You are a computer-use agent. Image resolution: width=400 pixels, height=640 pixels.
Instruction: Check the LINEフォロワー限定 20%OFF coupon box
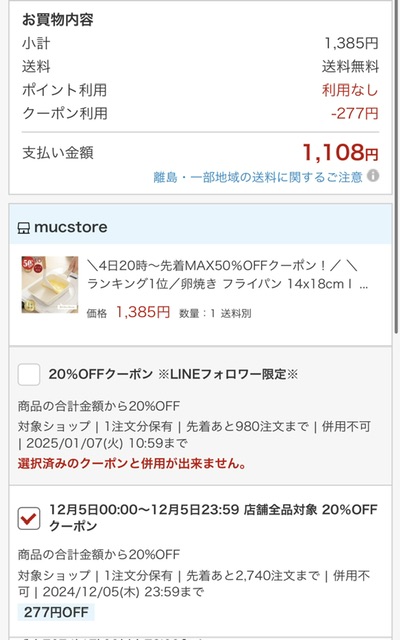[29, 374]
